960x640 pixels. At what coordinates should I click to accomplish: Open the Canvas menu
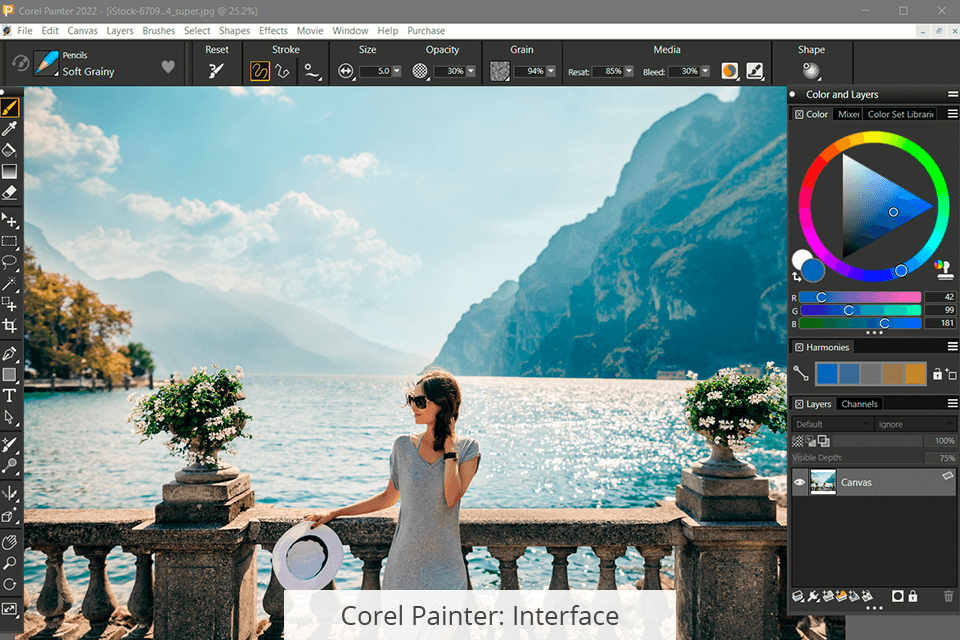(82, 31)
